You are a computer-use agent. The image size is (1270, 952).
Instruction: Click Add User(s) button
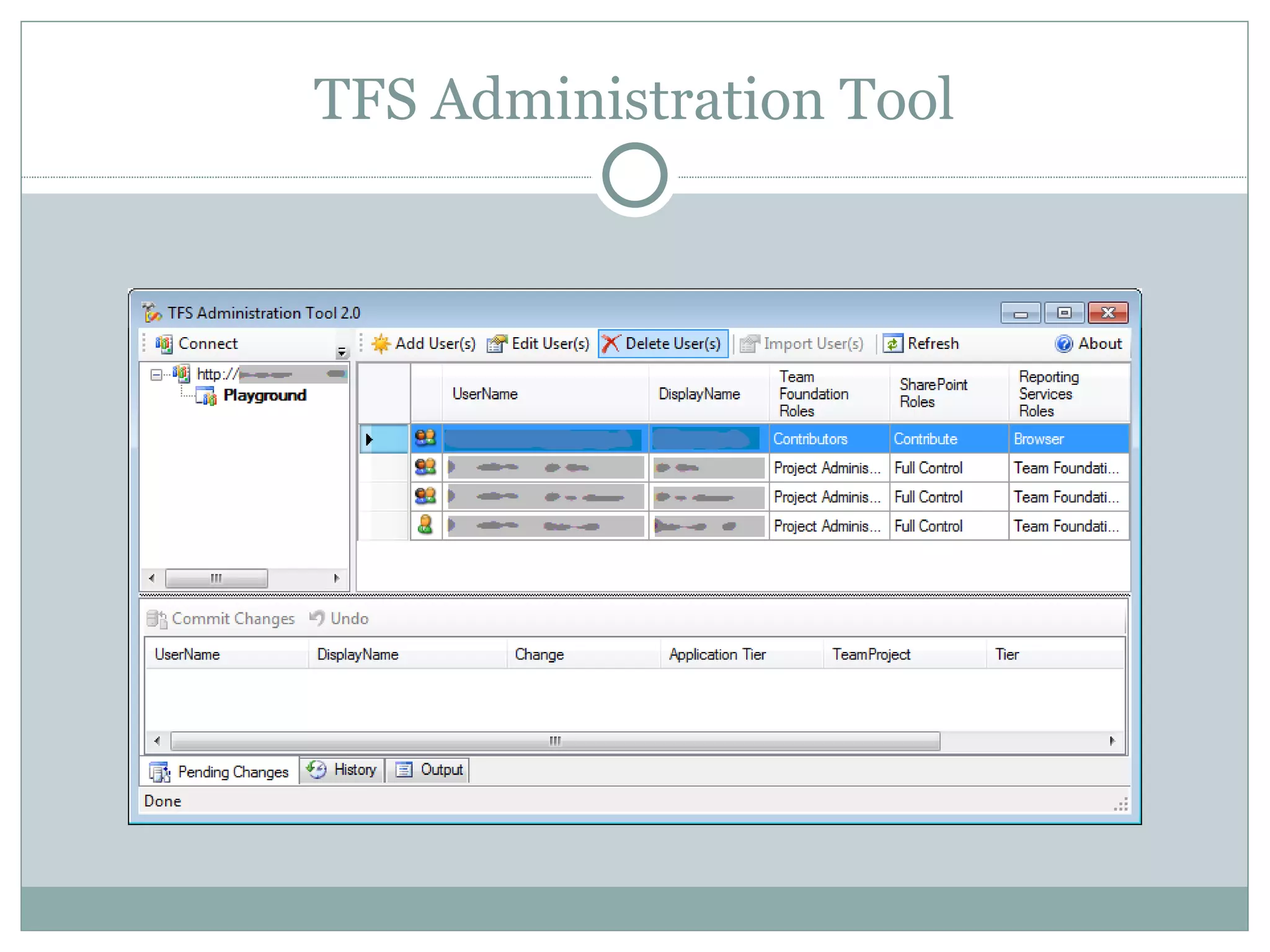424,343
